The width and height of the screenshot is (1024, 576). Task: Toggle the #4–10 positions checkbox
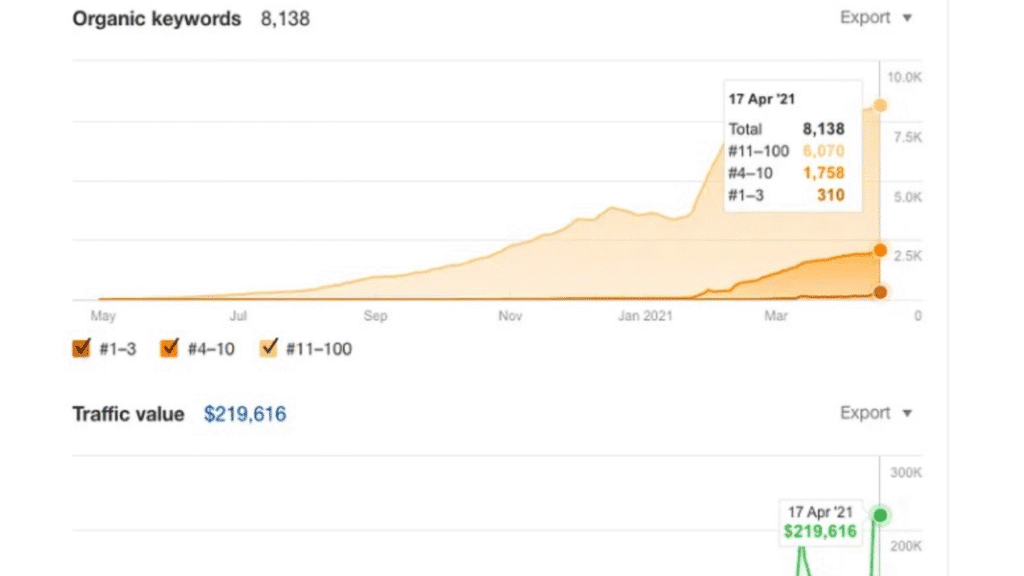[x=170, y=349]
